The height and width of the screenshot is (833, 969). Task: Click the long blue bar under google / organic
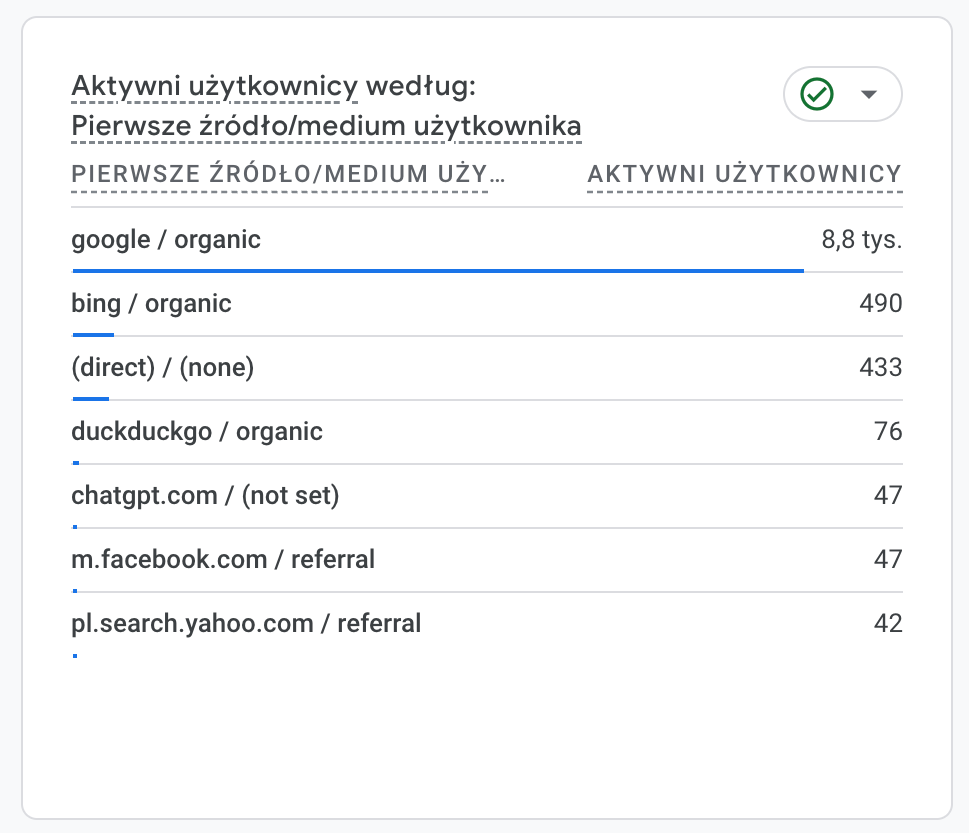click(438, 270)
